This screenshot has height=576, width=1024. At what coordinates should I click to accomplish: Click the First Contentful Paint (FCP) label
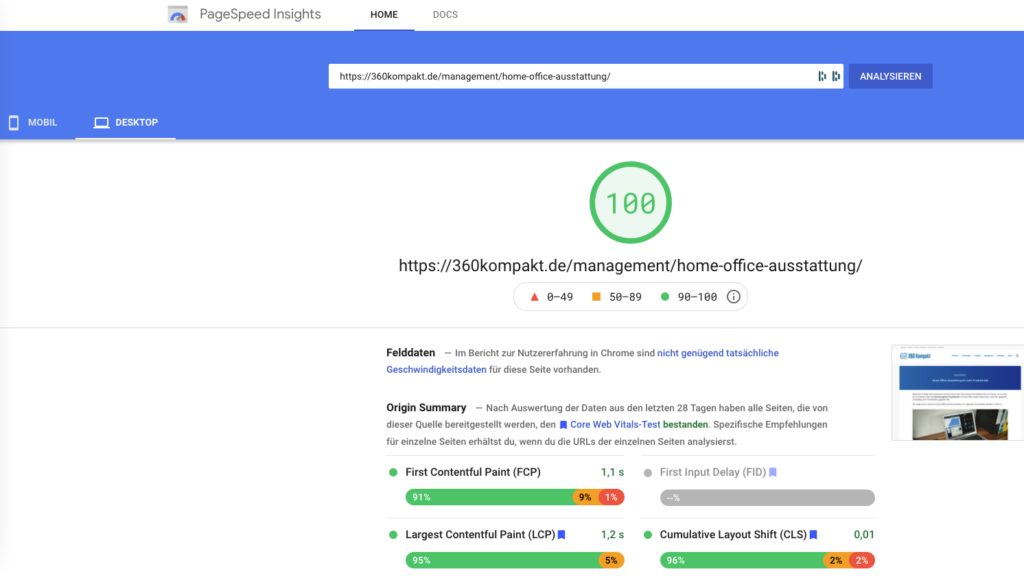473,472
